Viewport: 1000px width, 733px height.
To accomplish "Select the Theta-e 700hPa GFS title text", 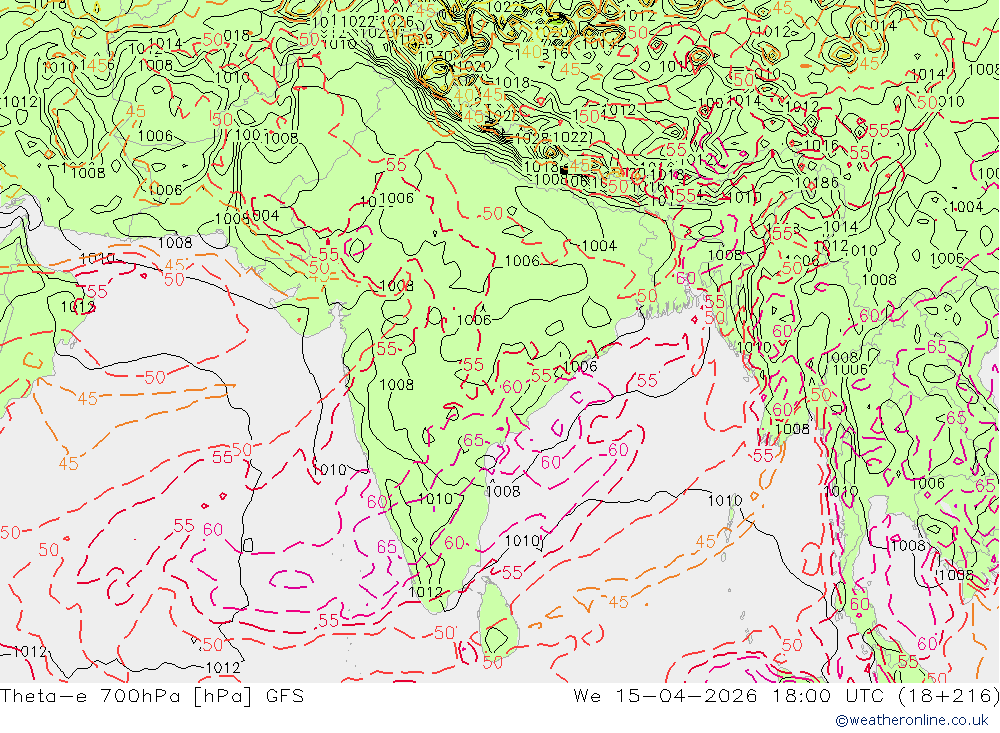I will [152, 695].
